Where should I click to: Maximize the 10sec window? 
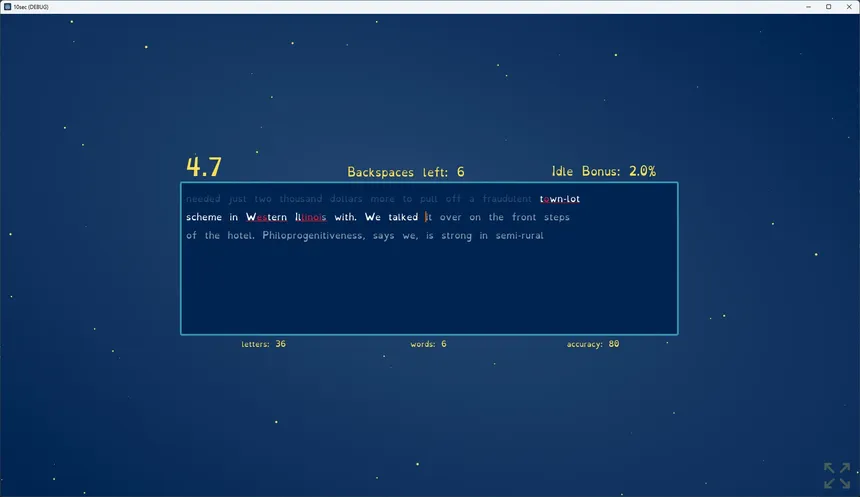pos(829,7)
